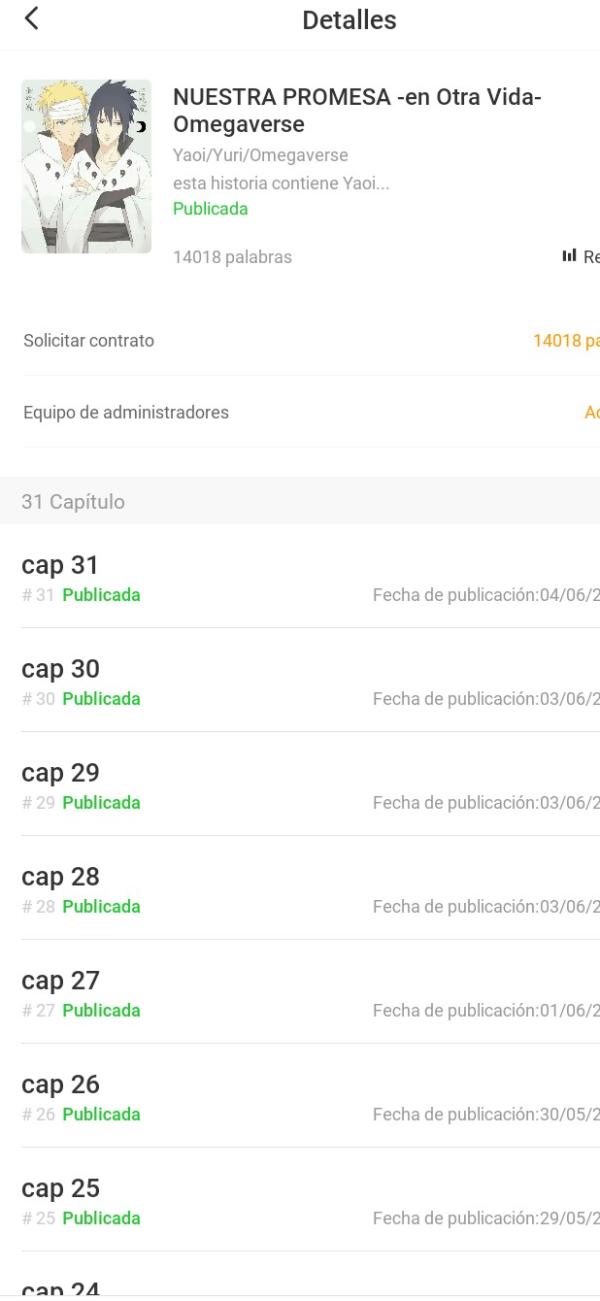Open chapter cap 31
The width and height of the screenshot is (600, 1301).
pyautogui.click(x=300, y=577)
